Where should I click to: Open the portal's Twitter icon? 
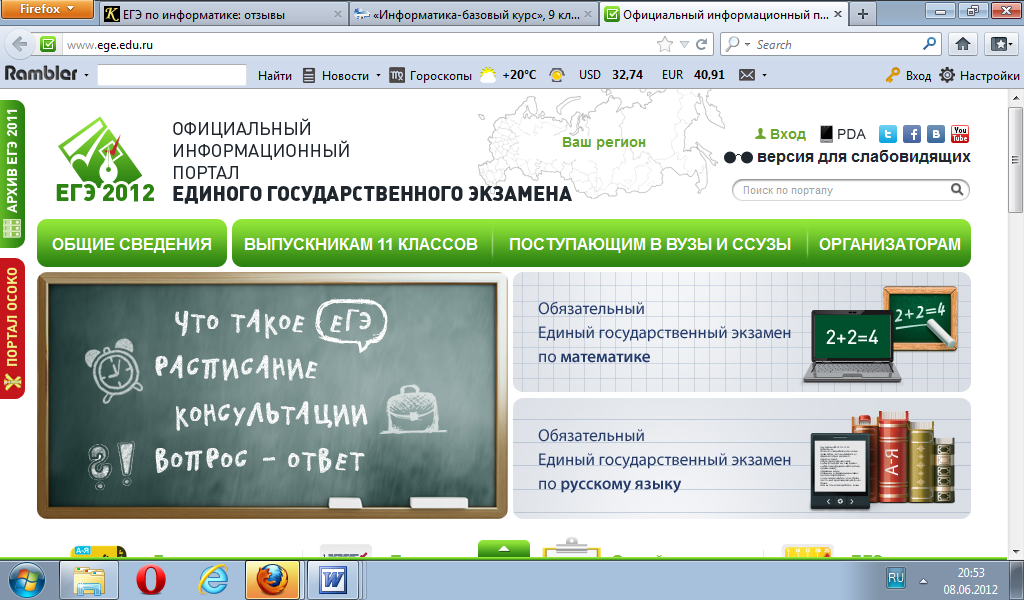pyautogui.click(x=888, y=134)
